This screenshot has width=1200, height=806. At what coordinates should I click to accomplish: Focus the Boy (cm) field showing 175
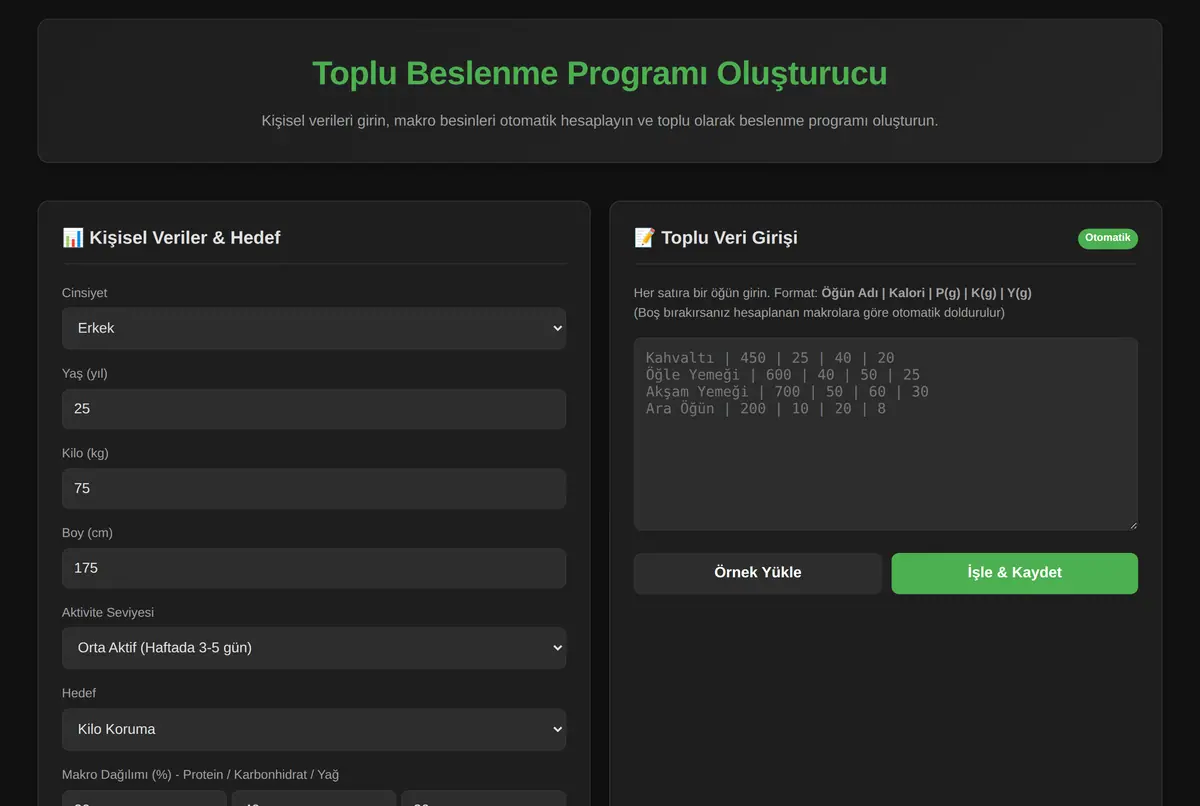(x=314, y=568)
